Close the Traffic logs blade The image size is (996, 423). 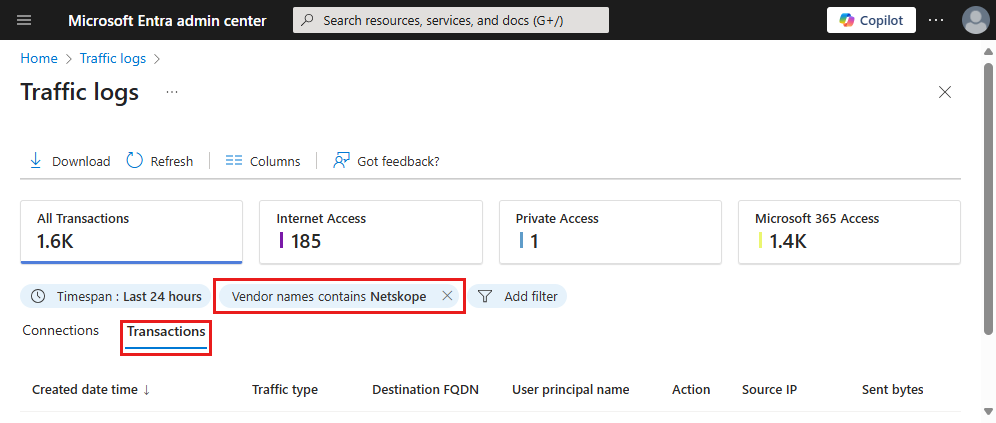945,92
